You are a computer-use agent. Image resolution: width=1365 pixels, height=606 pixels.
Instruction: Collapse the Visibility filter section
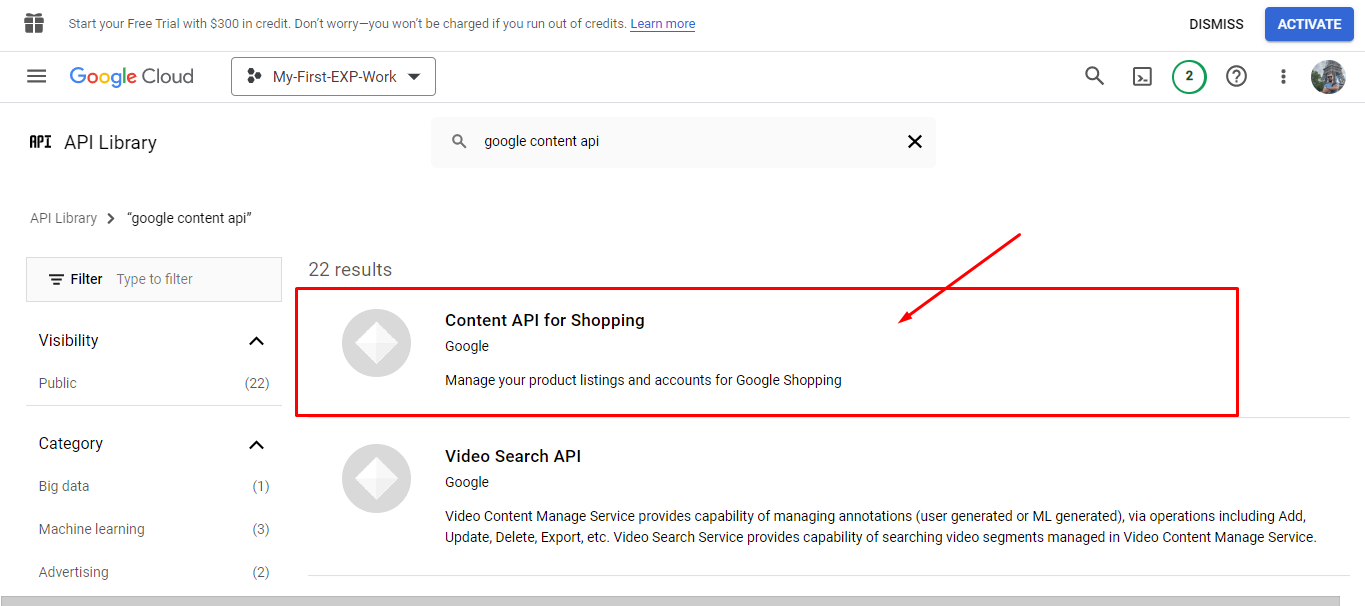256,341
